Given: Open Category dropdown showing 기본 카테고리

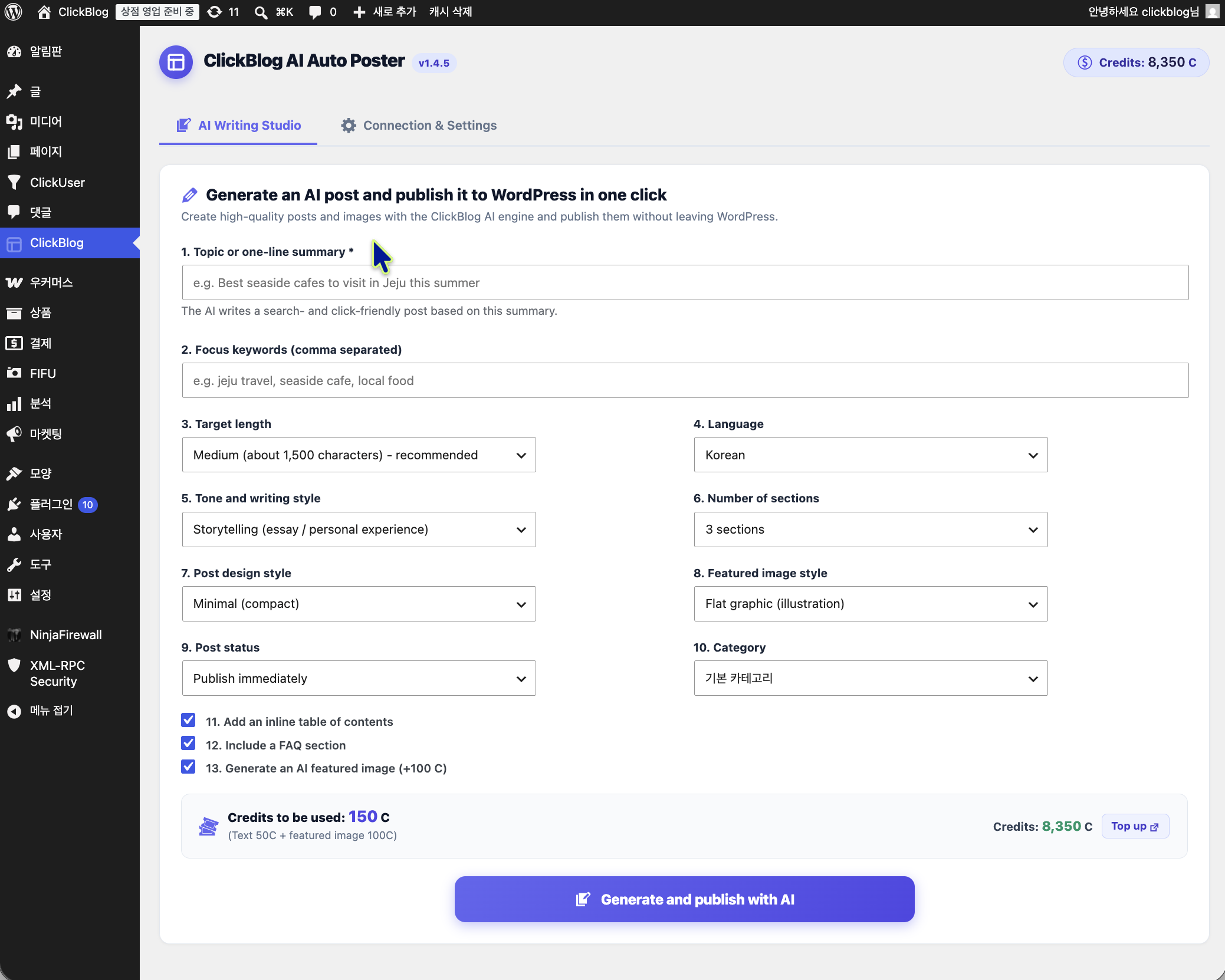Looking at the screenshot, I should point(871,678).
